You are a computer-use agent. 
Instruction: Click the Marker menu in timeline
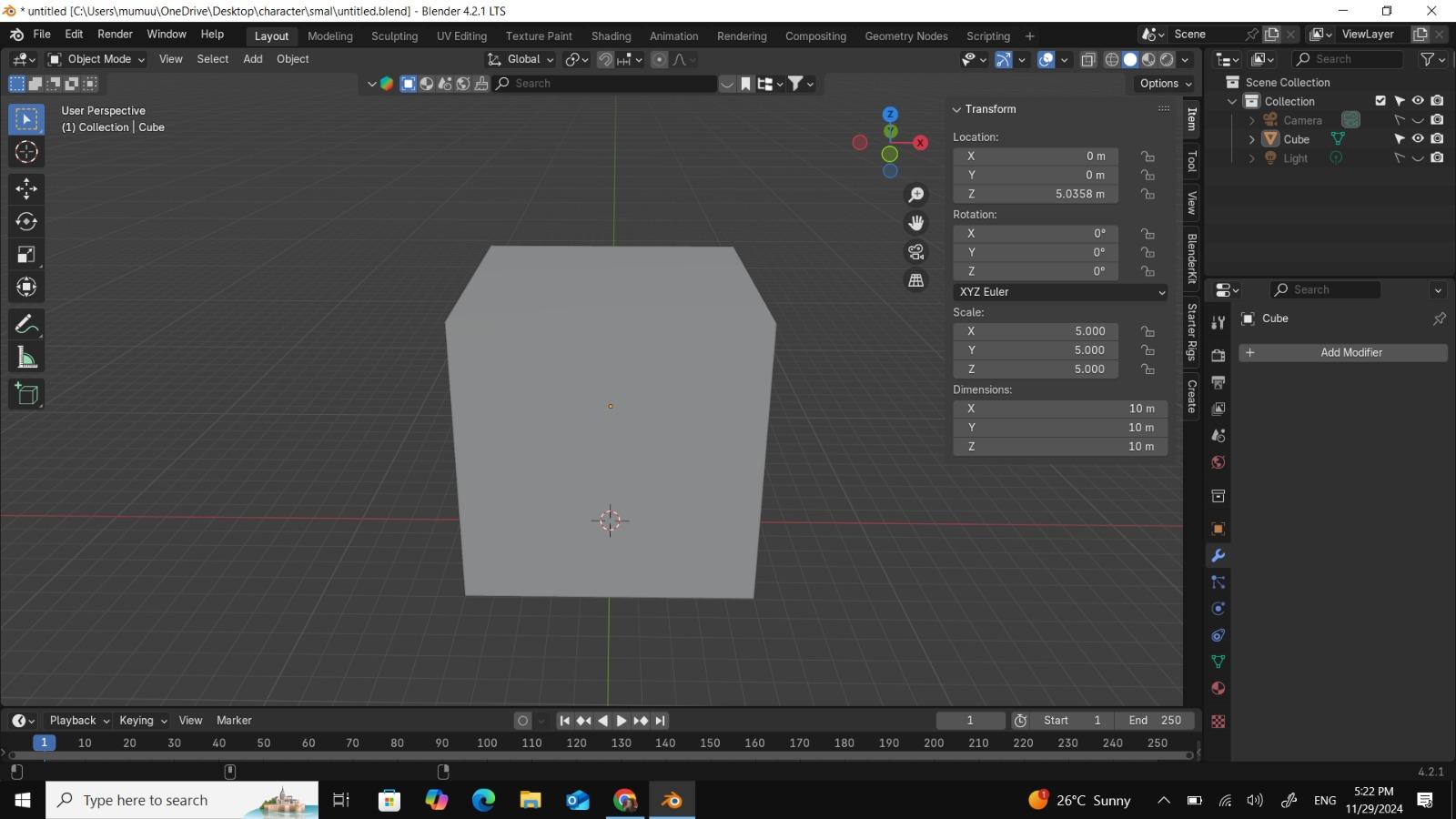(x=234, y=720)
